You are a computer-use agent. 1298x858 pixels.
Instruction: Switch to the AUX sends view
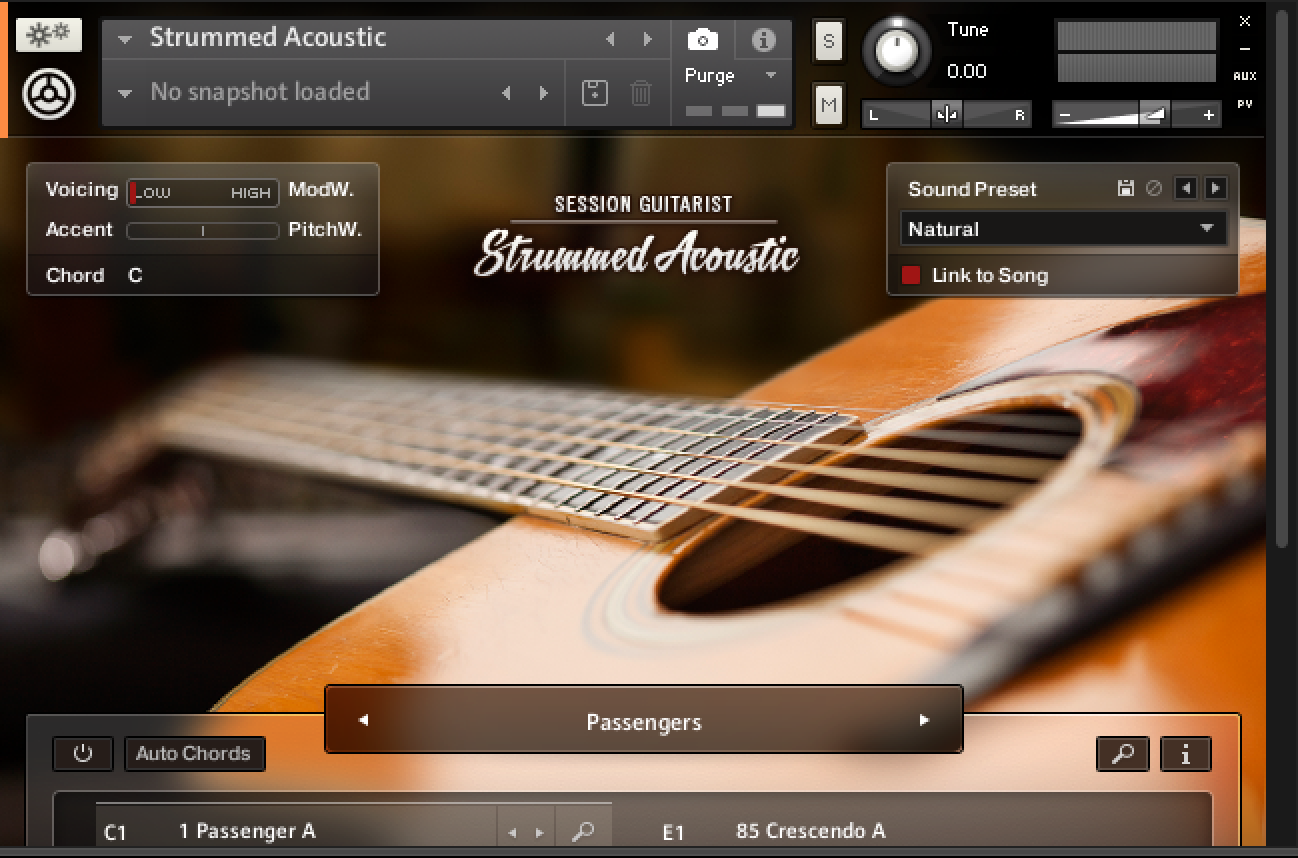[1244, 76]
